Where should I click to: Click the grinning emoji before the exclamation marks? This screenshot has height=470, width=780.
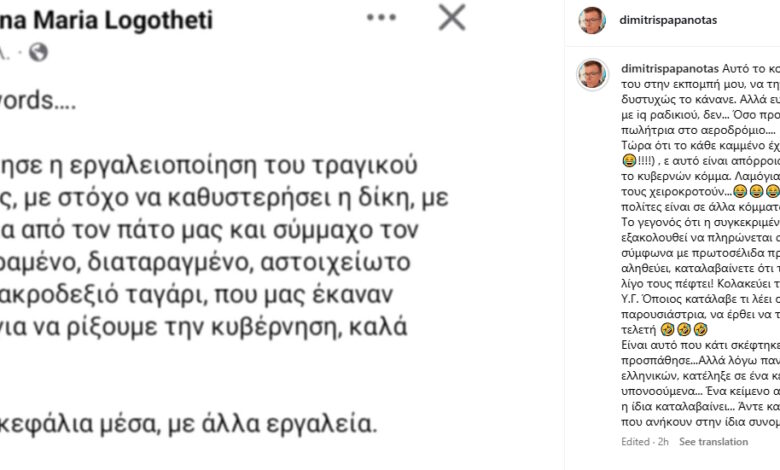pos(627,158)
